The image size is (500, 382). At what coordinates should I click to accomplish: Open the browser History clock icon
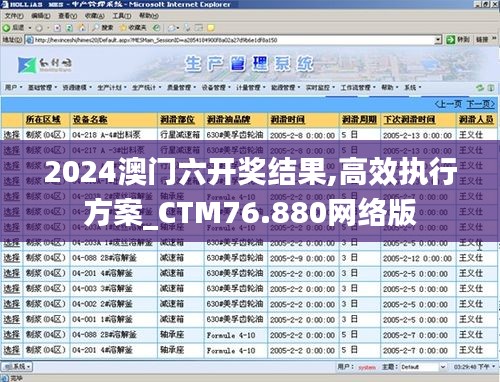[156, 28]
